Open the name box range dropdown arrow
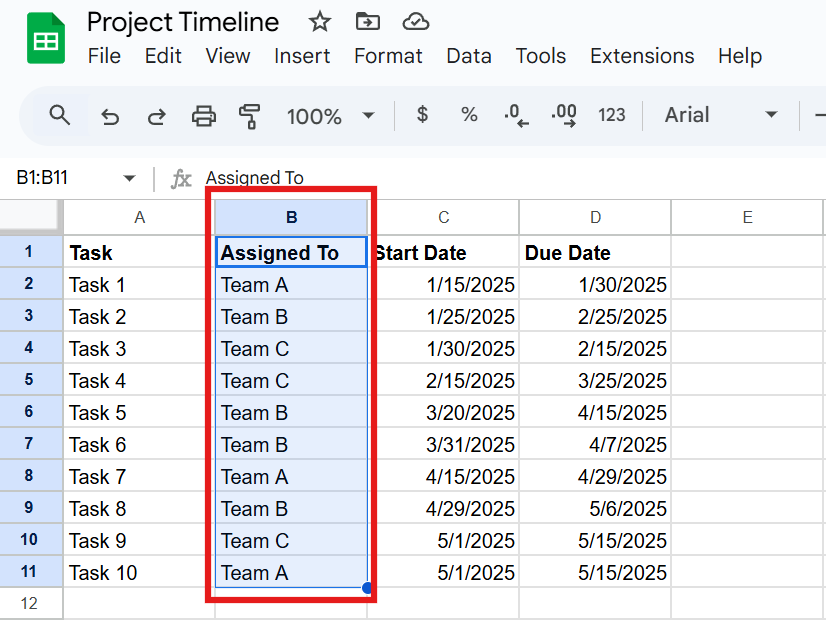 (x=129, y=178)
